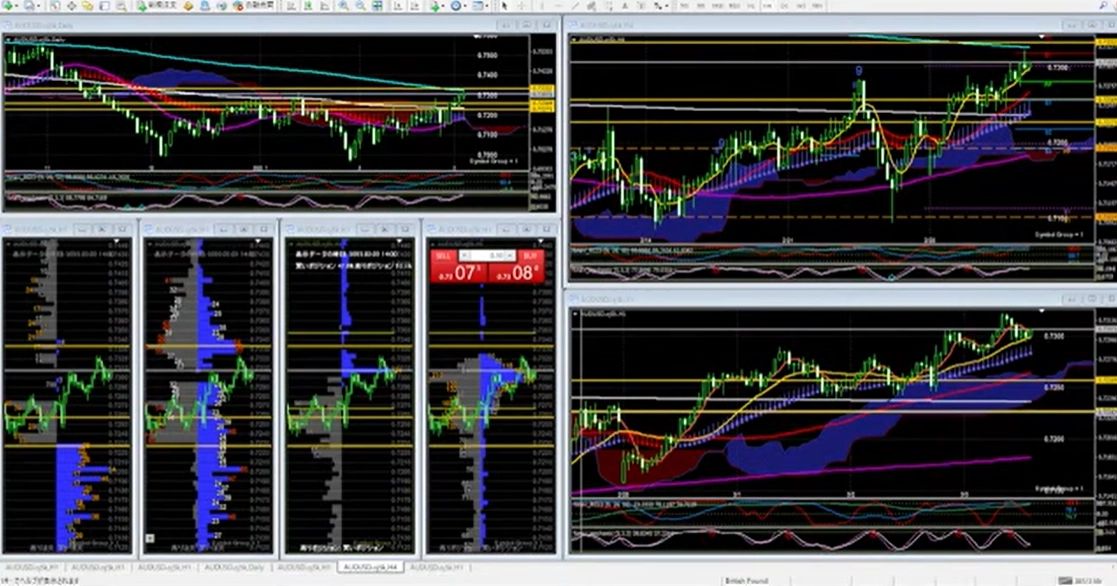Open the Indicators list dropdown
Screen dimensions: 1117x586
(437, 6)
